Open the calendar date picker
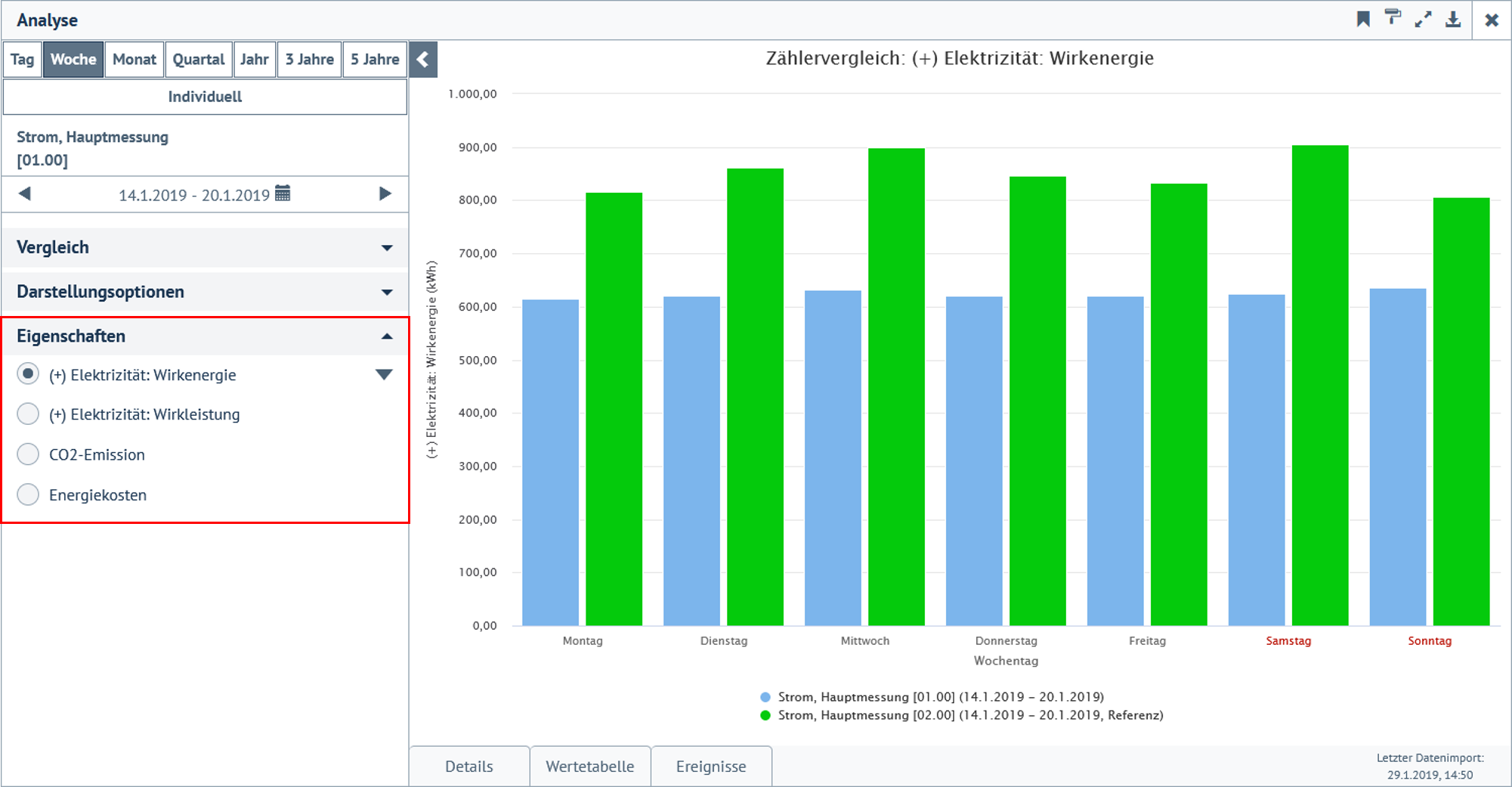The height and width of the screenshot is (787, 1512). pyautogui.click(x=283, y=194)
